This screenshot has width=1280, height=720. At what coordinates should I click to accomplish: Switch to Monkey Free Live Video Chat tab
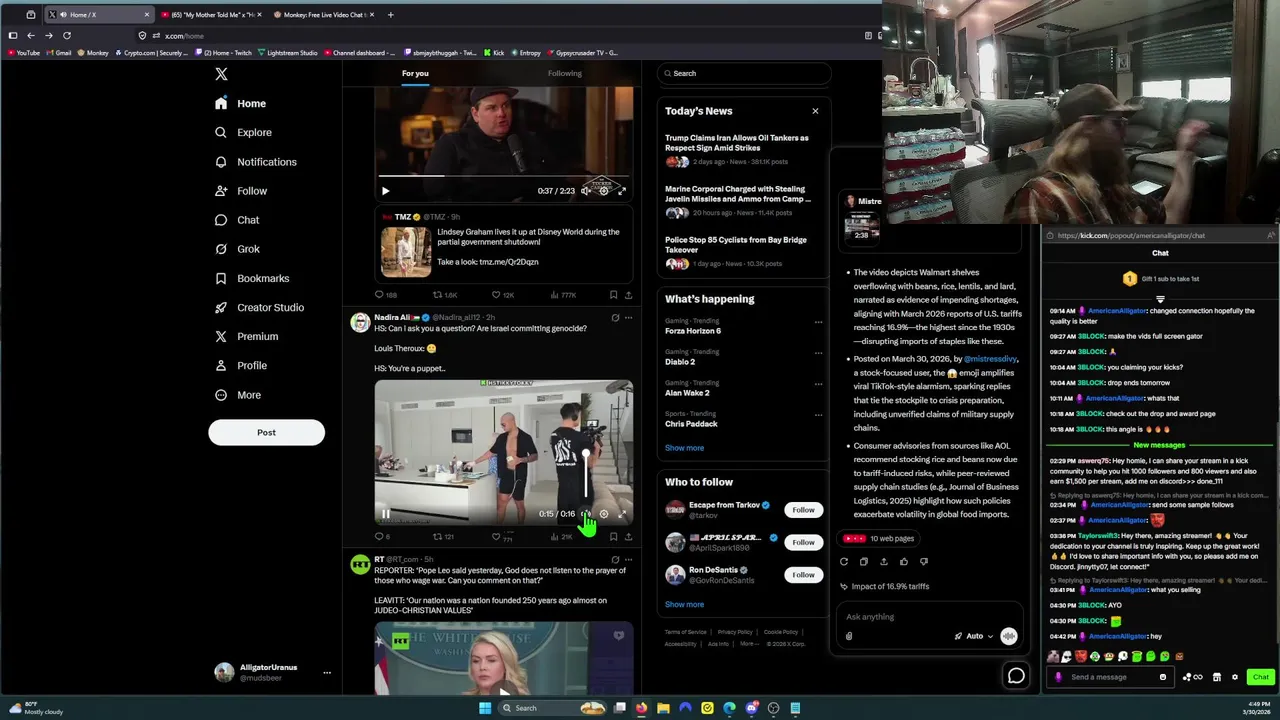pos(326,15)
